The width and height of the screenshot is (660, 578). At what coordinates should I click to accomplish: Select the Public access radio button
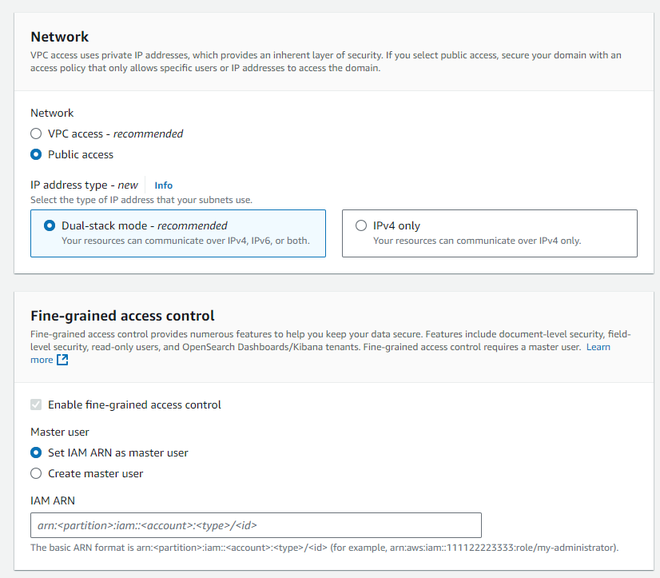pyautogui.click(x=36, y=155)
